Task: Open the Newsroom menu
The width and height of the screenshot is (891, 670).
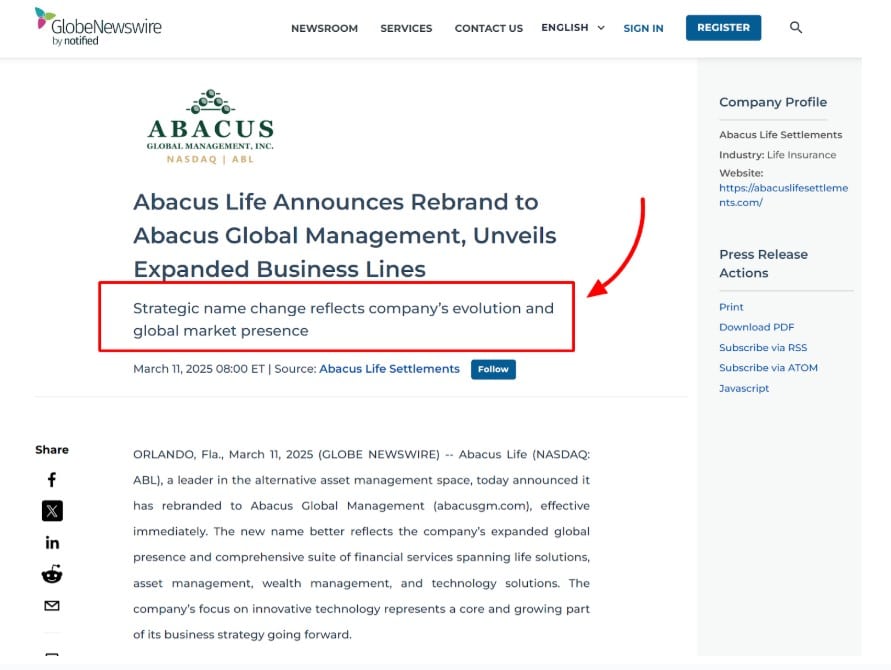Action: 324,28
